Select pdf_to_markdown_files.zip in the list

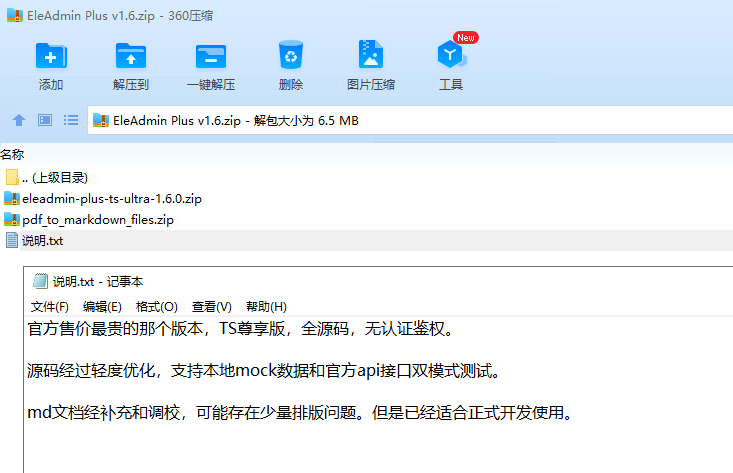pyautogui.click(x=366, y=220)
